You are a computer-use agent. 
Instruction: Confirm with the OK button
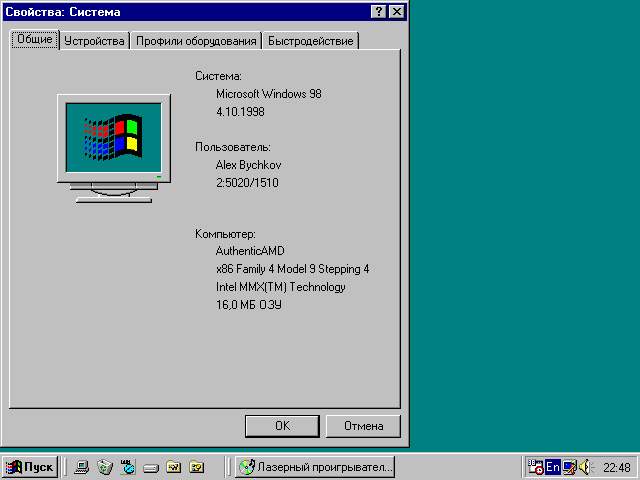coord(282,426)
